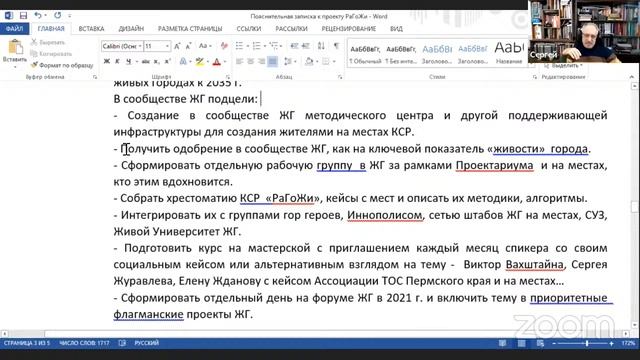Image resolution: width=640 pixels, height=360 pixels.
Task: Expand the Абзац dialog launcher
Action: [340, 77]
